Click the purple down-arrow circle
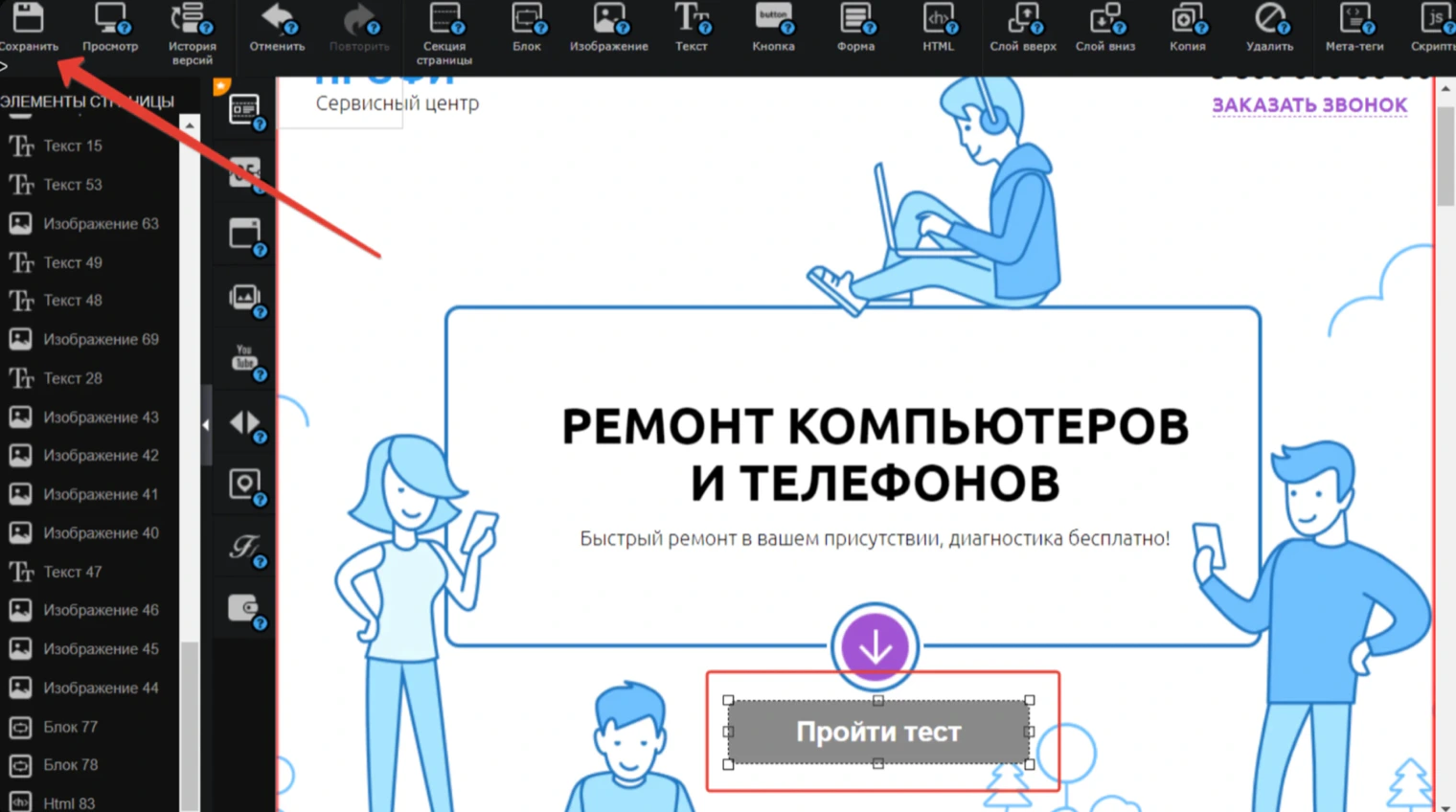 875,647
